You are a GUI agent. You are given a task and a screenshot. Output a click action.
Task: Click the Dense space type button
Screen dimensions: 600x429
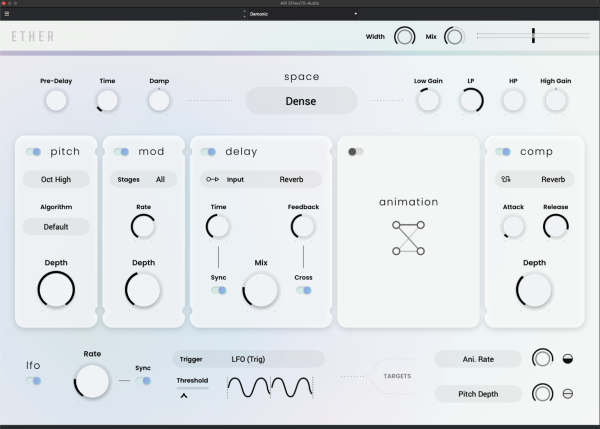point(301,100)
